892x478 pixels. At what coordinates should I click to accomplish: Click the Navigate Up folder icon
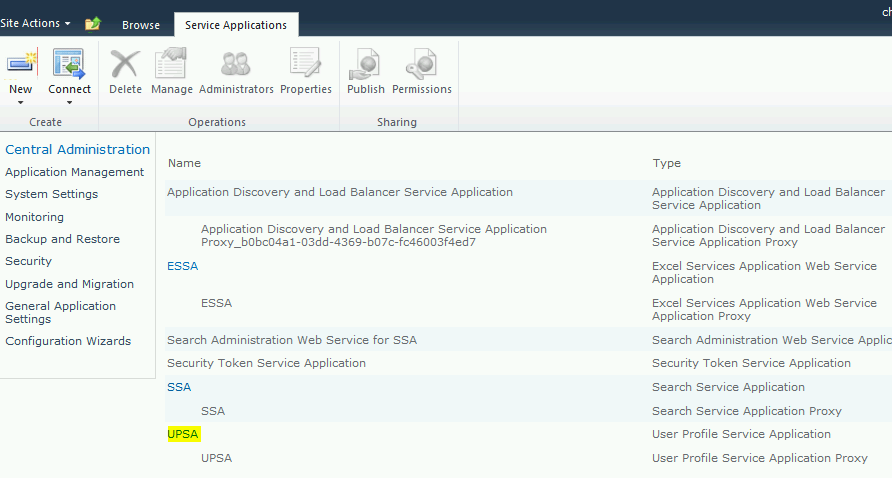pos(92,24)
